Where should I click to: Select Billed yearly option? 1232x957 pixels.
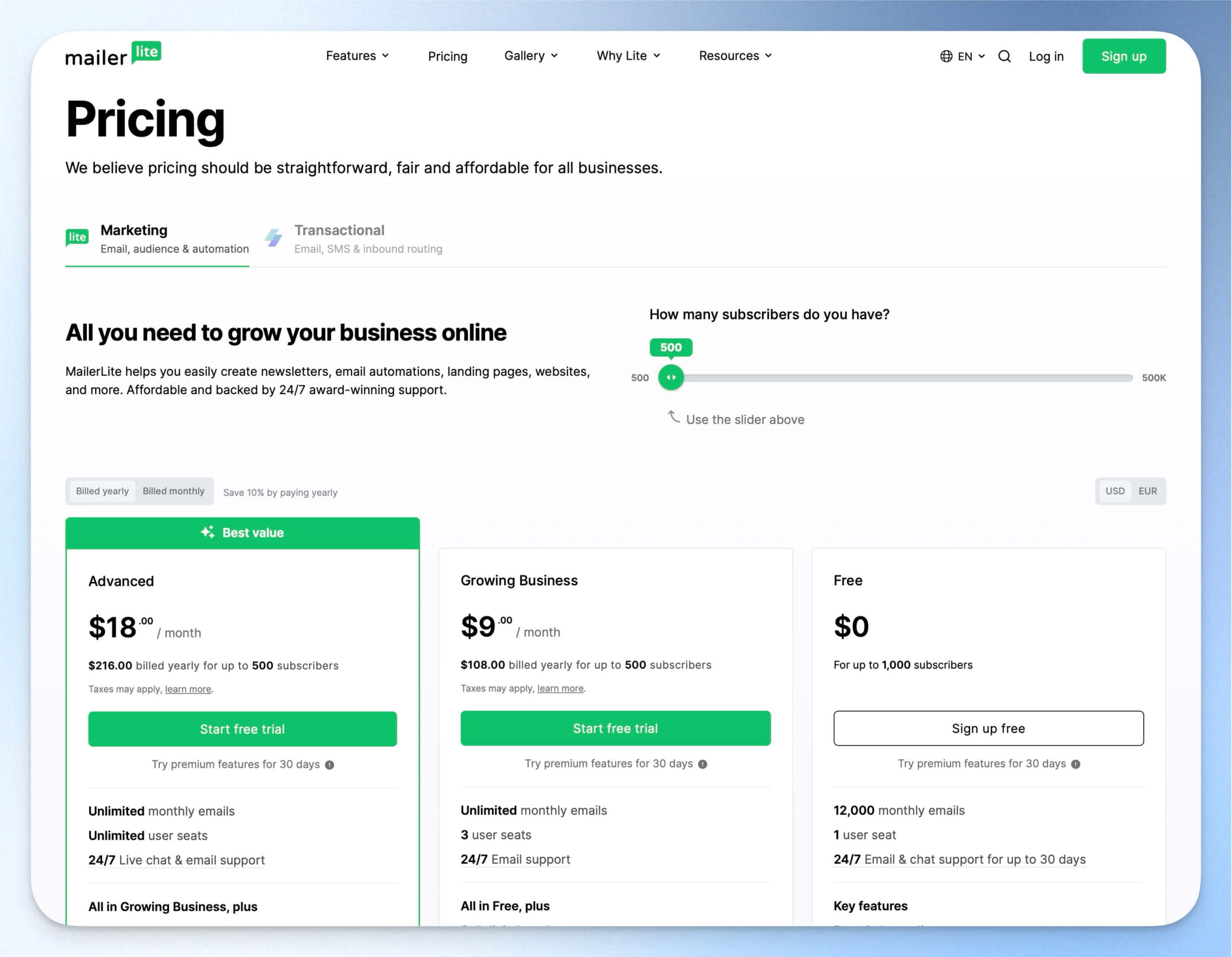point(102,491)
